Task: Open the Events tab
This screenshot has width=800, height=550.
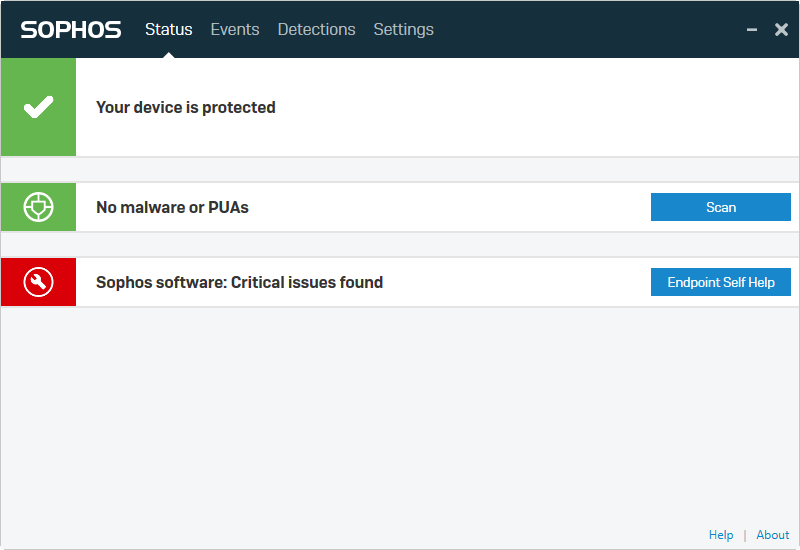Action: point(235,29)
